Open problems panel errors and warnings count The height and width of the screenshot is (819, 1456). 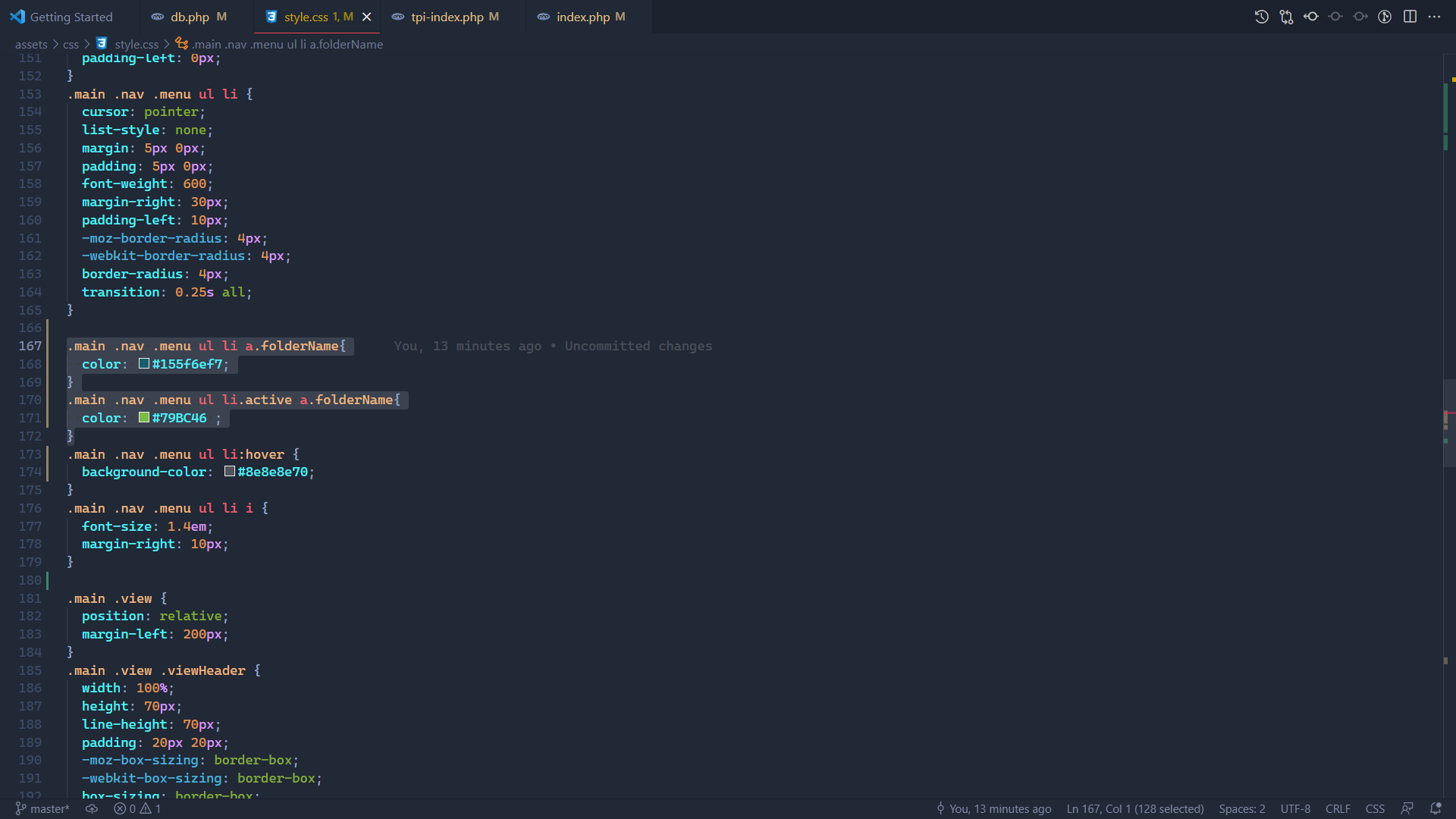[x=137, y=809]
